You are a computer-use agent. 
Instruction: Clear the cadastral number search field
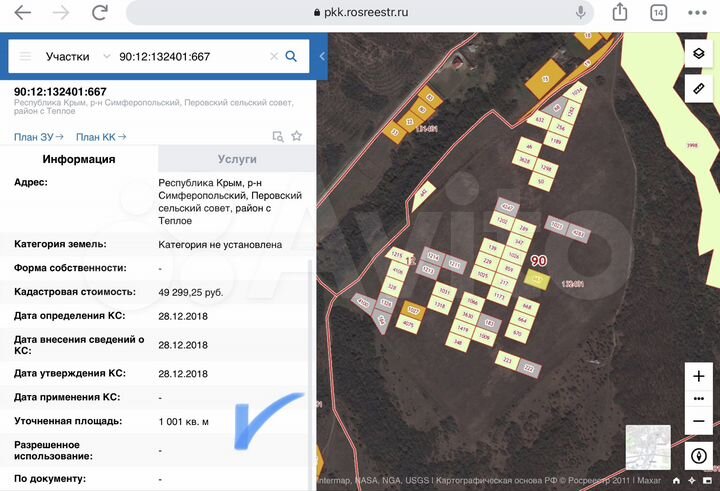(274, 56)
